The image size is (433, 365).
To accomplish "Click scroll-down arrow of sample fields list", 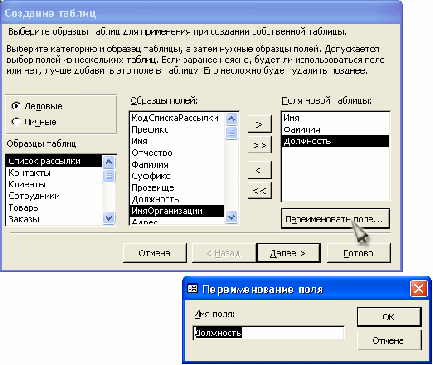I will pos(231,217).
